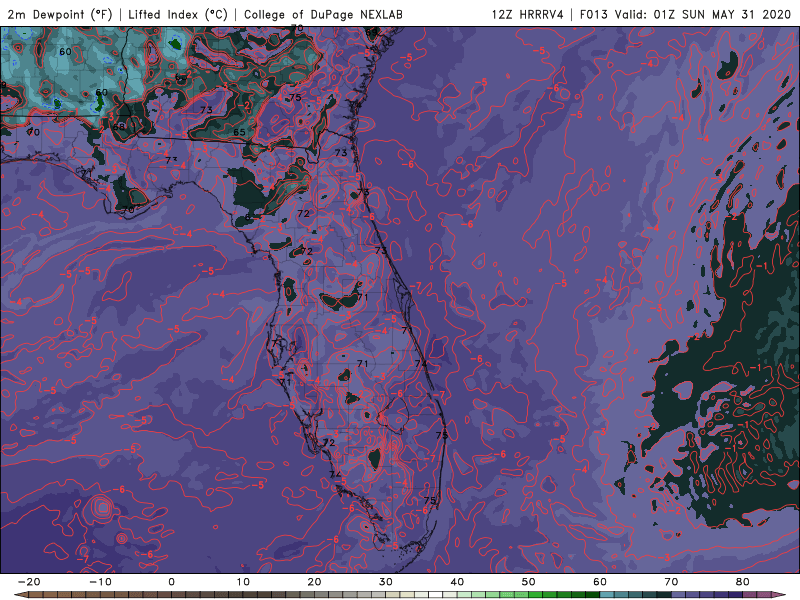Click the 80 label on the color scale
This screenshot has height=600, width=800.
point(743,582)
